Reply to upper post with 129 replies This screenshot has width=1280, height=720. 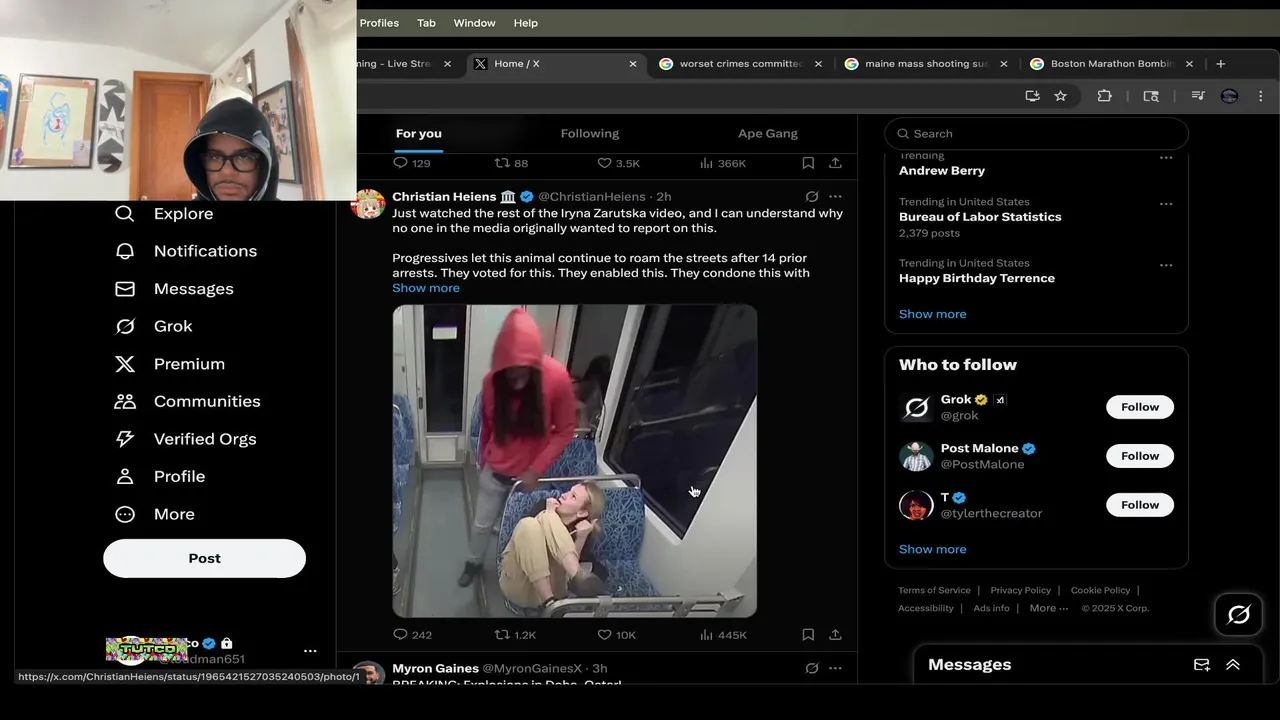pos(411,163)
